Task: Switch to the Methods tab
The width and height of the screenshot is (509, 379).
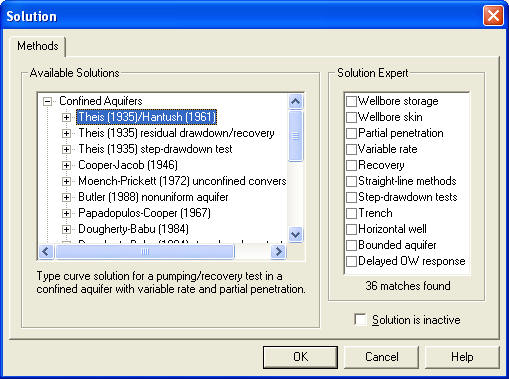Action: (38, 46)
